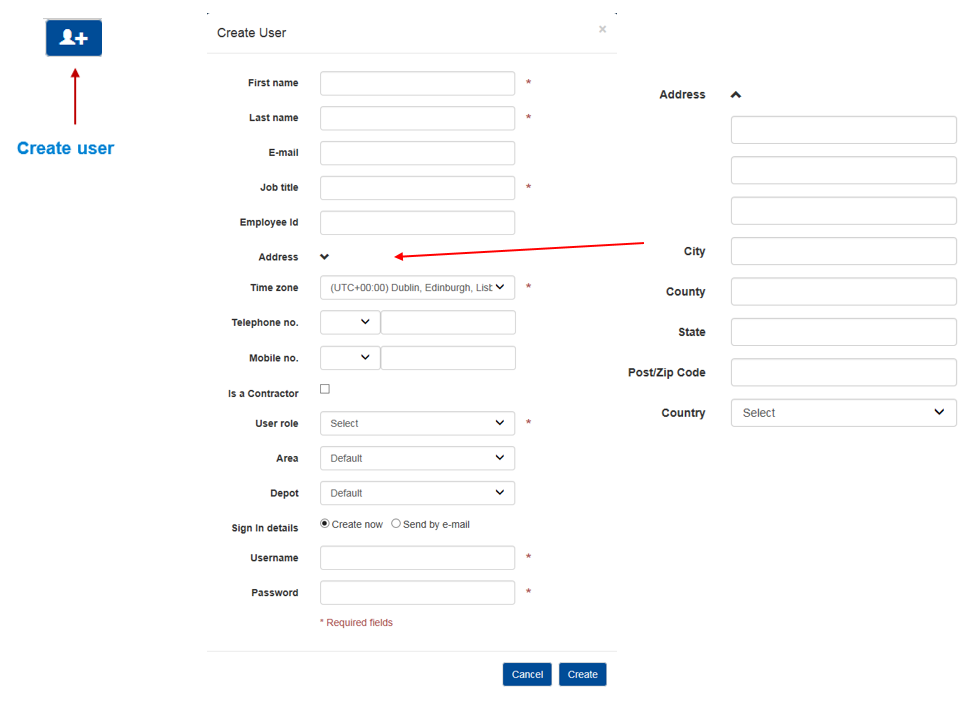The image size is (971, 707).
Task: Click the Mobile no. number field
Action: coord(448,358)
